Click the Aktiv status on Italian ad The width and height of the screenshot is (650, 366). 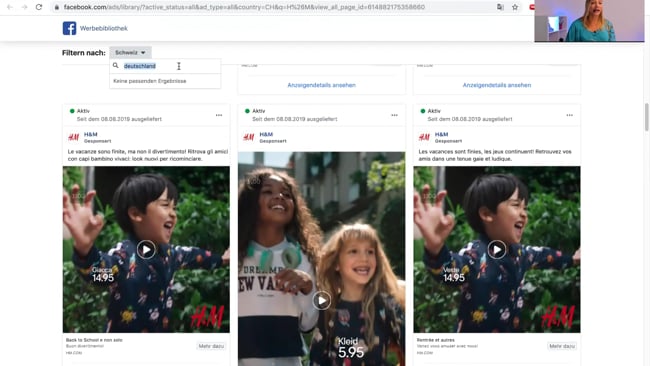(80, 111)
